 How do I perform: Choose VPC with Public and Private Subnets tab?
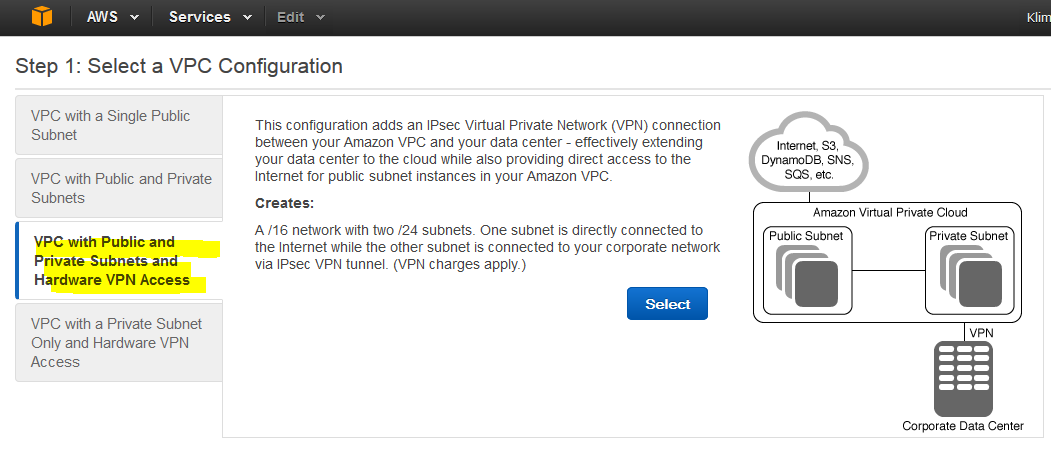[x=119, y=188]
